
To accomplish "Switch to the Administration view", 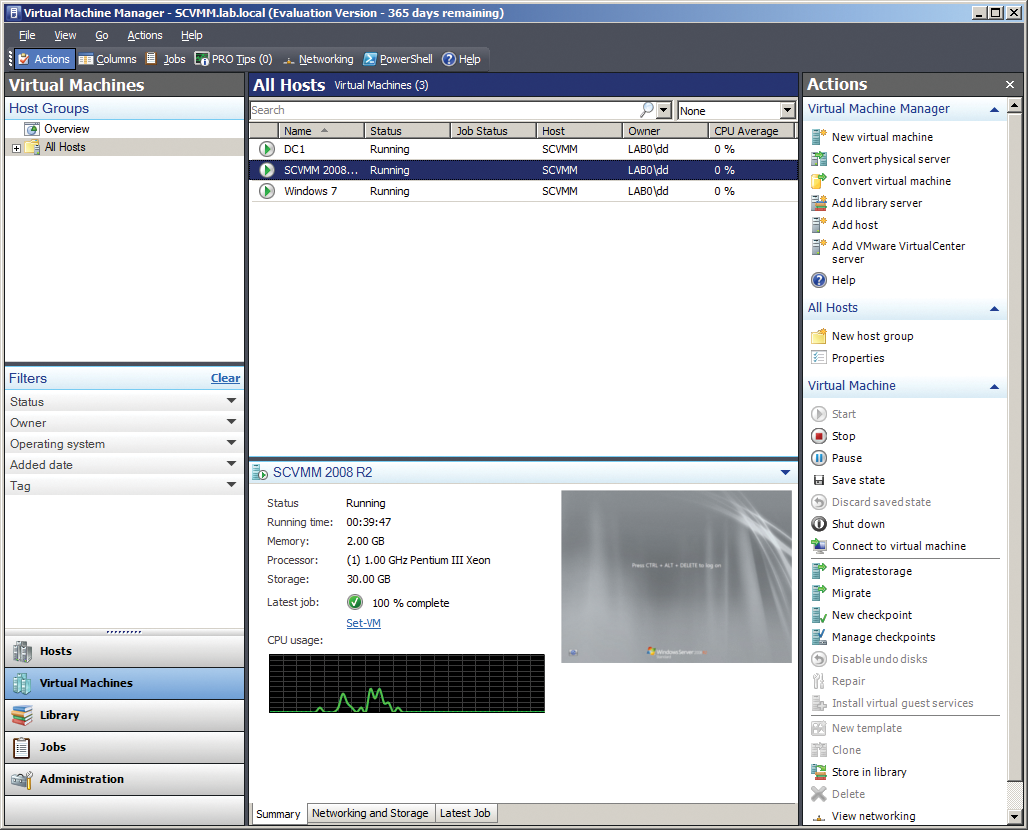I will [x=80, y=779].
